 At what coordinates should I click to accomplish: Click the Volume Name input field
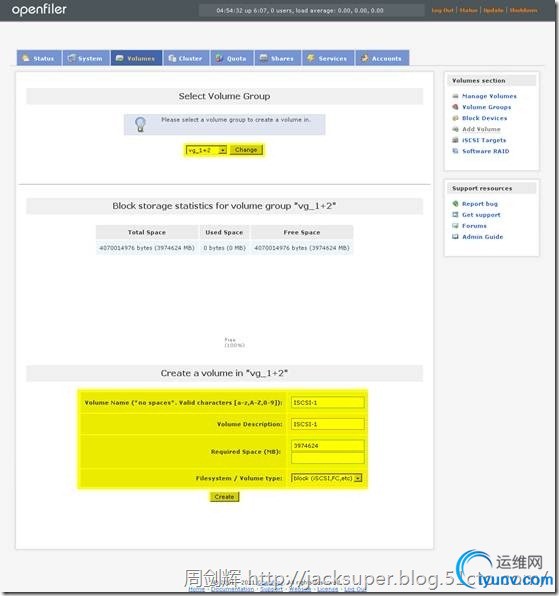coord(328,403)
